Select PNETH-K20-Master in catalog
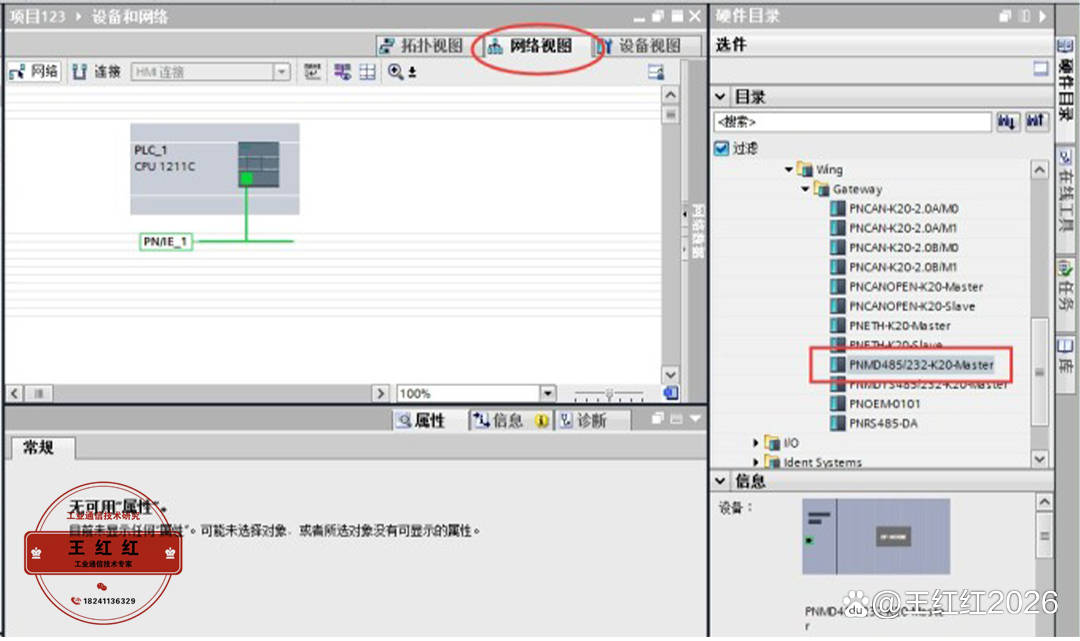 (900, 326)
